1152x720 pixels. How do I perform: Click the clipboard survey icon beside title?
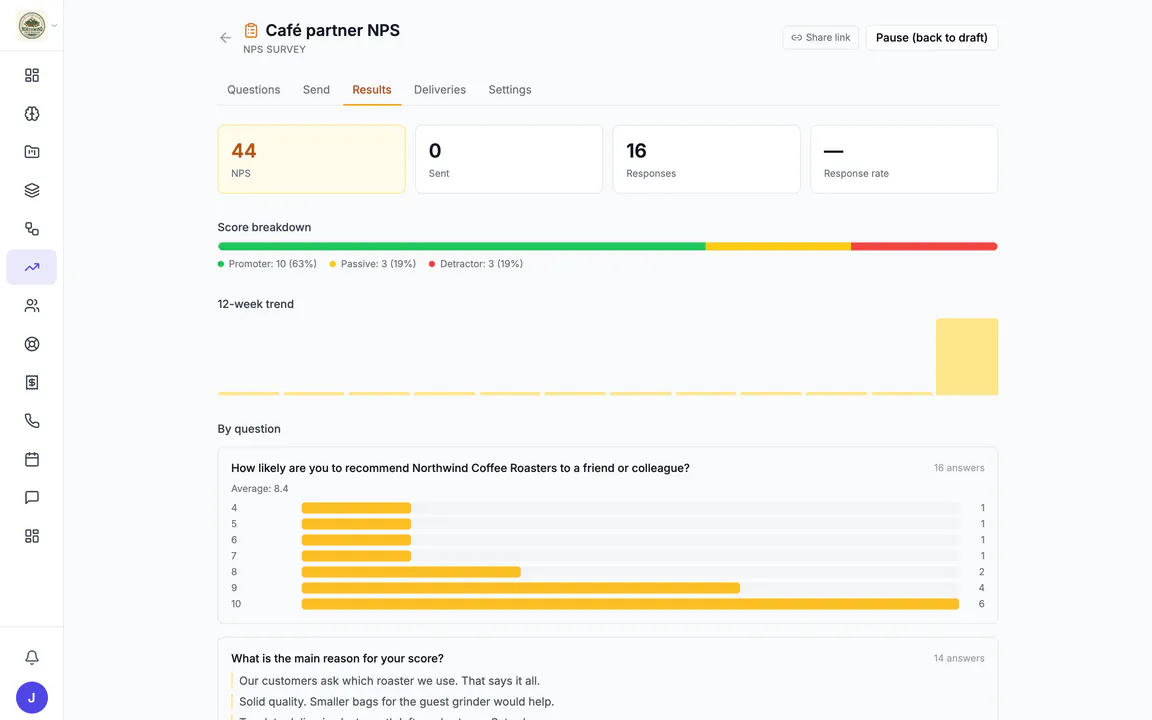[251, 30]
